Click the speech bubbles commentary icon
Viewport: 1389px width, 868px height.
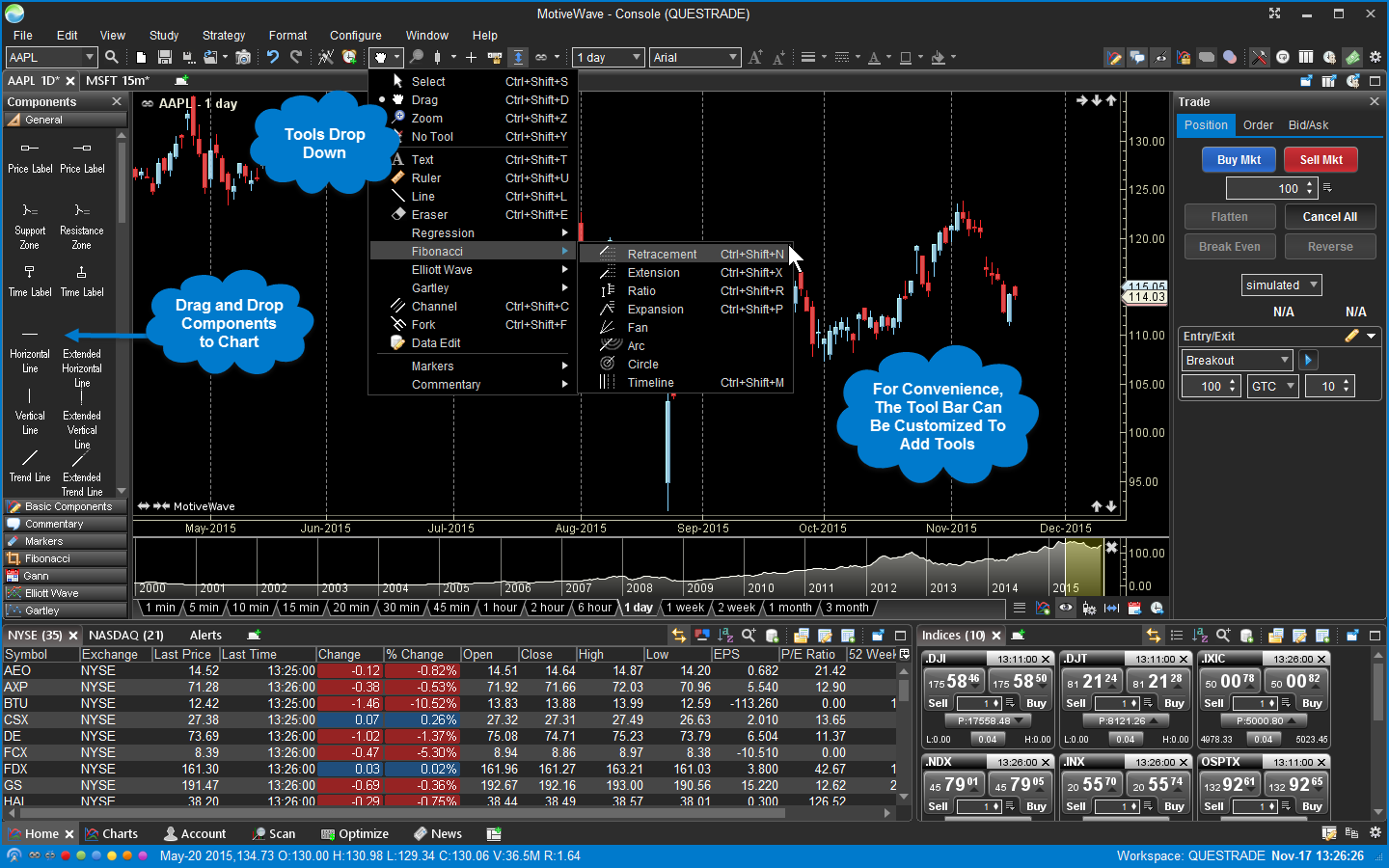coord(1137,57)
